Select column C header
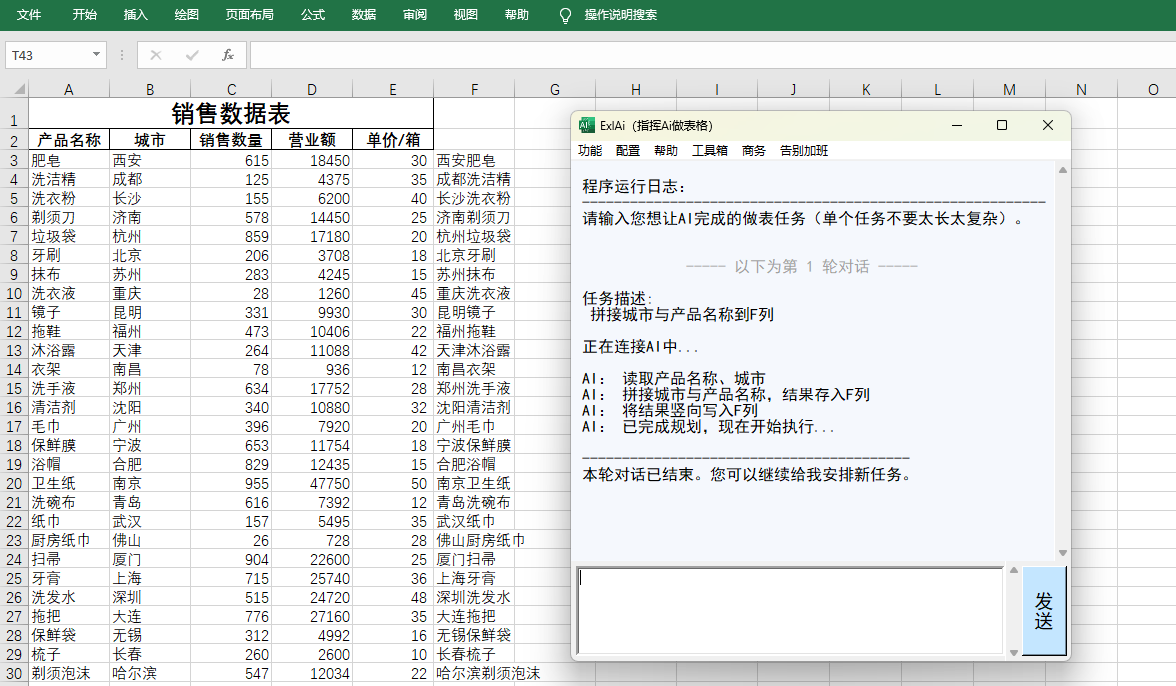1176x686 pixels. [231, 89]
